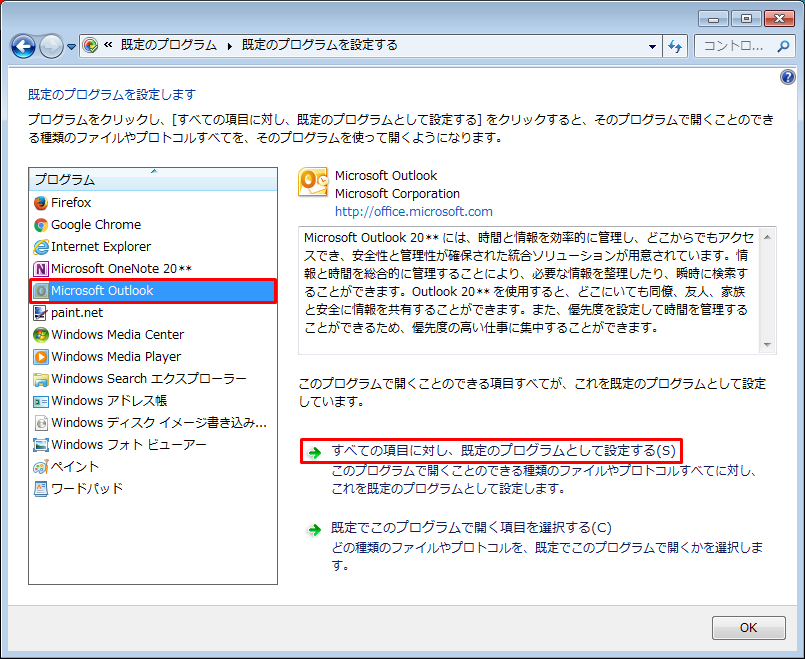This screenshot has height=659, width=805.
Task: Click the Microsoft Outlook icon in list
Action: (x=41, y=291)
